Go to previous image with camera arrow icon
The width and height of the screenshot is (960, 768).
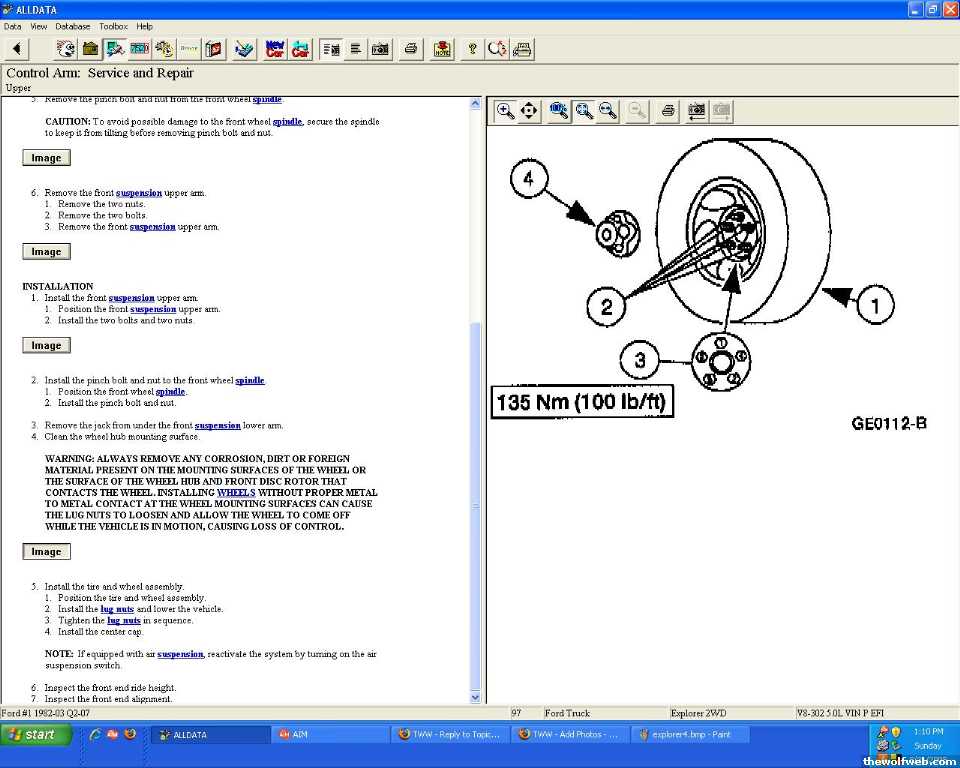pyautogui.click(x=696, y=111)
